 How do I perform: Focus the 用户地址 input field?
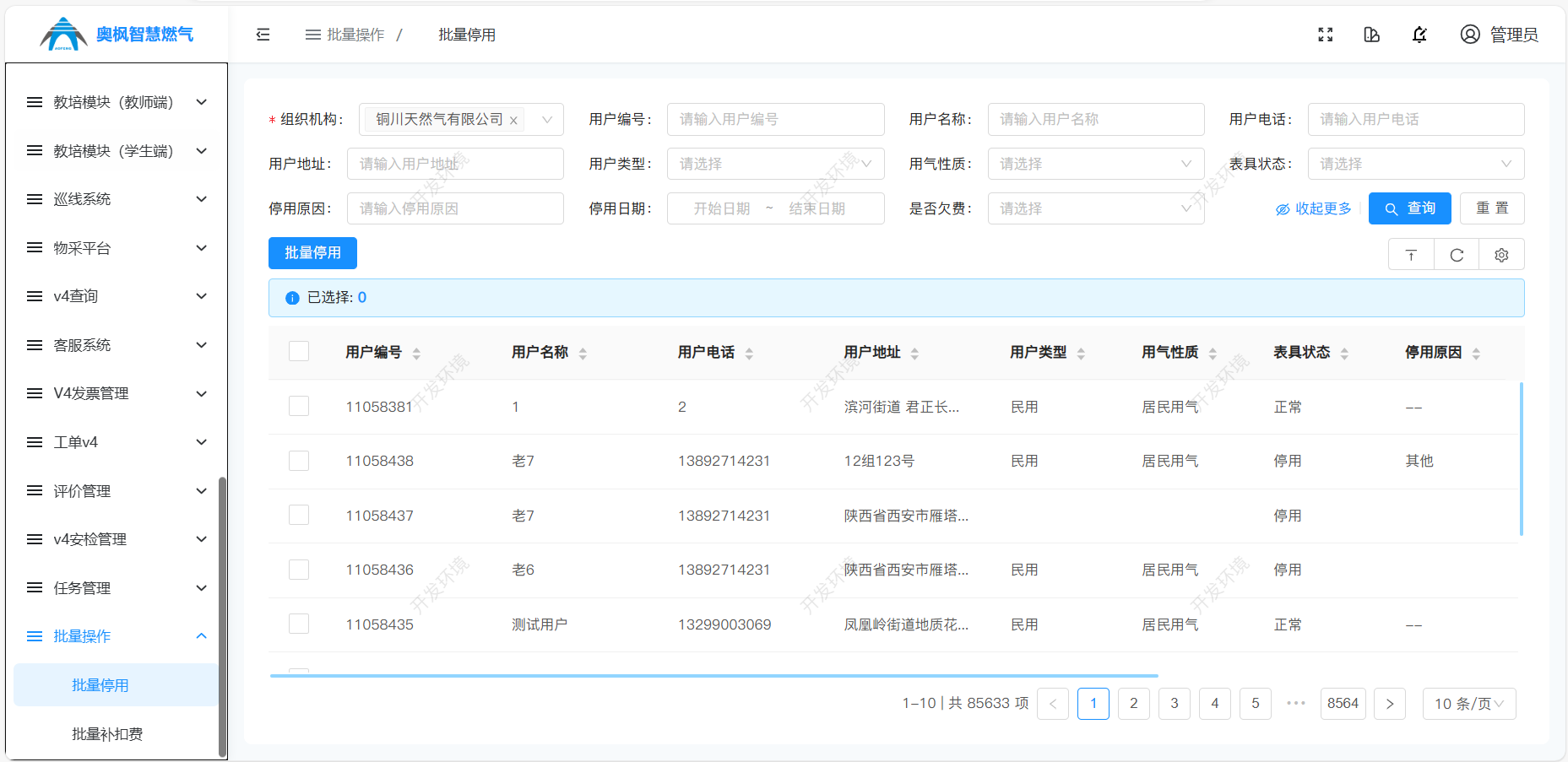click(x=455, y=164)
